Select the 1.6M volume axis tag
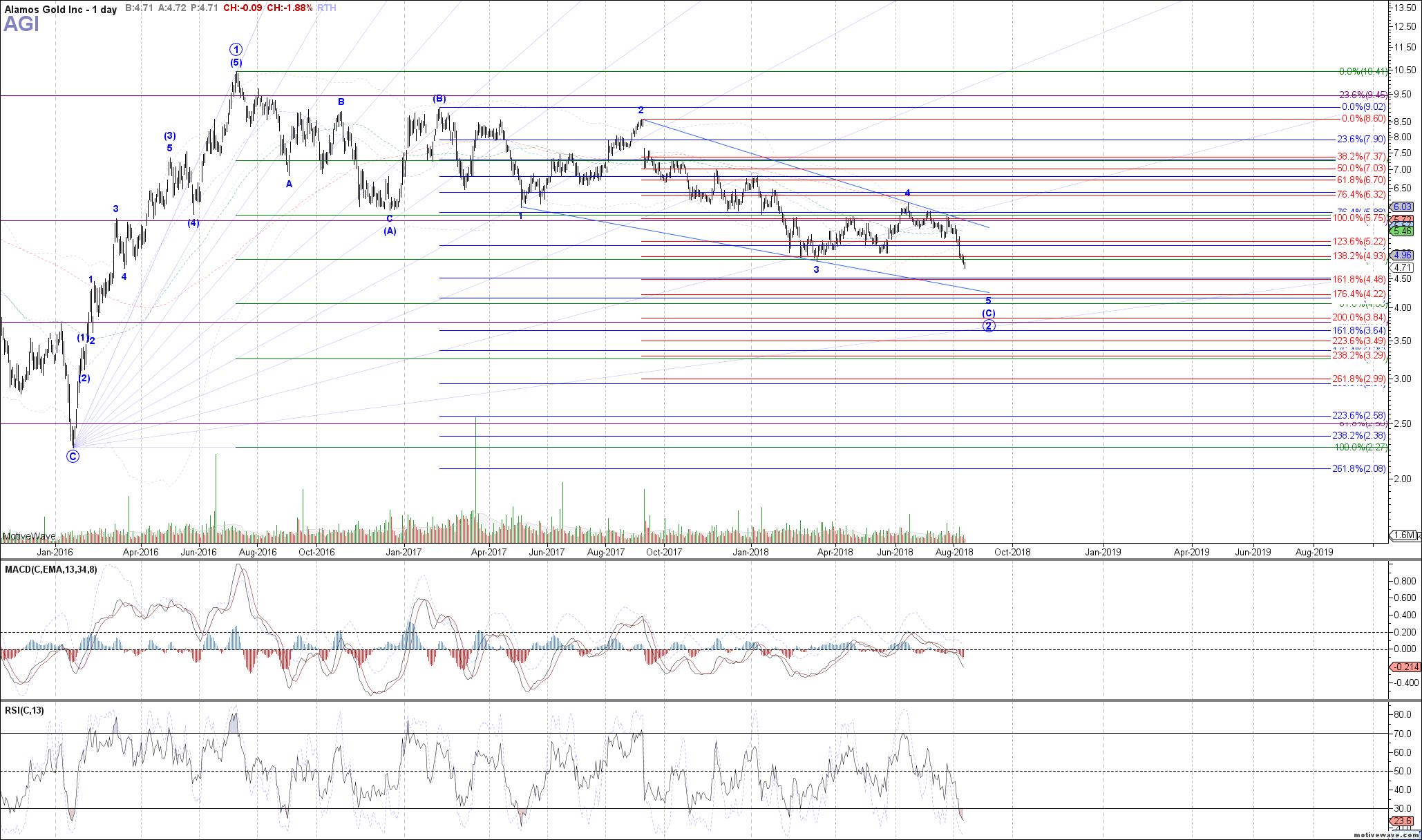This screenshot has width=1422, height=840. pyautogui.click(x=1404, y=535)
